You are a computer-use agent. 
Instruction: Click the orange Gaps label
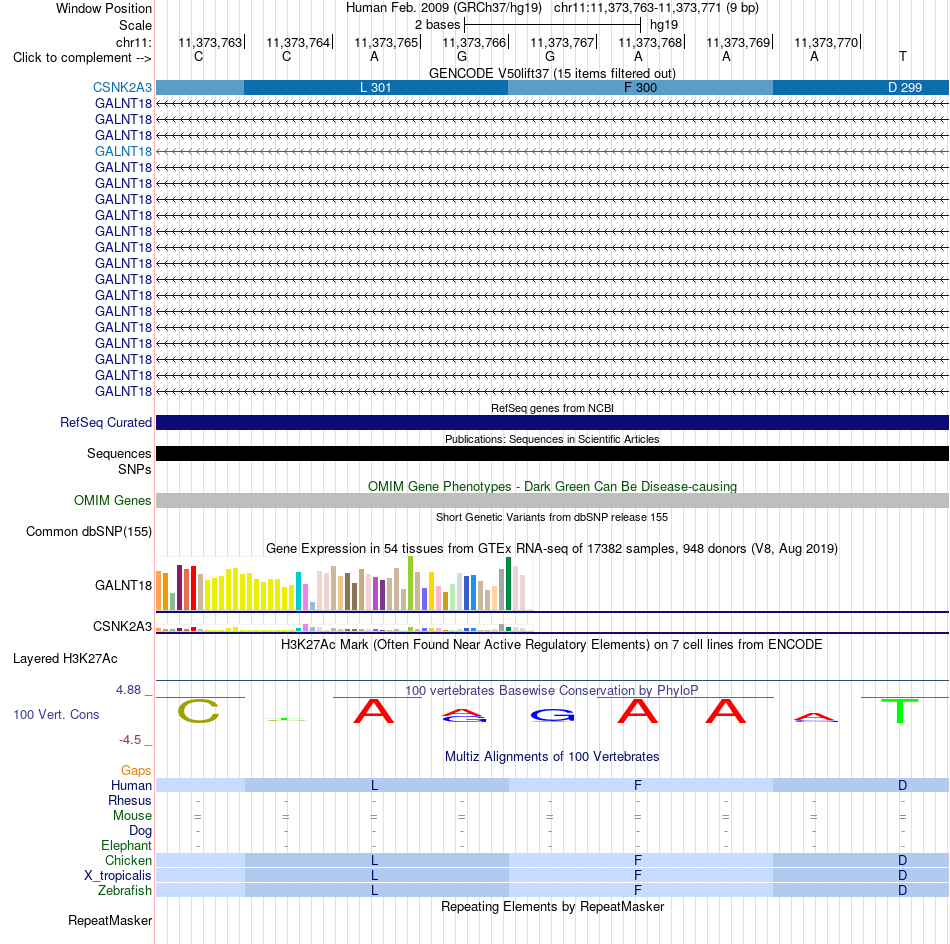136,770
